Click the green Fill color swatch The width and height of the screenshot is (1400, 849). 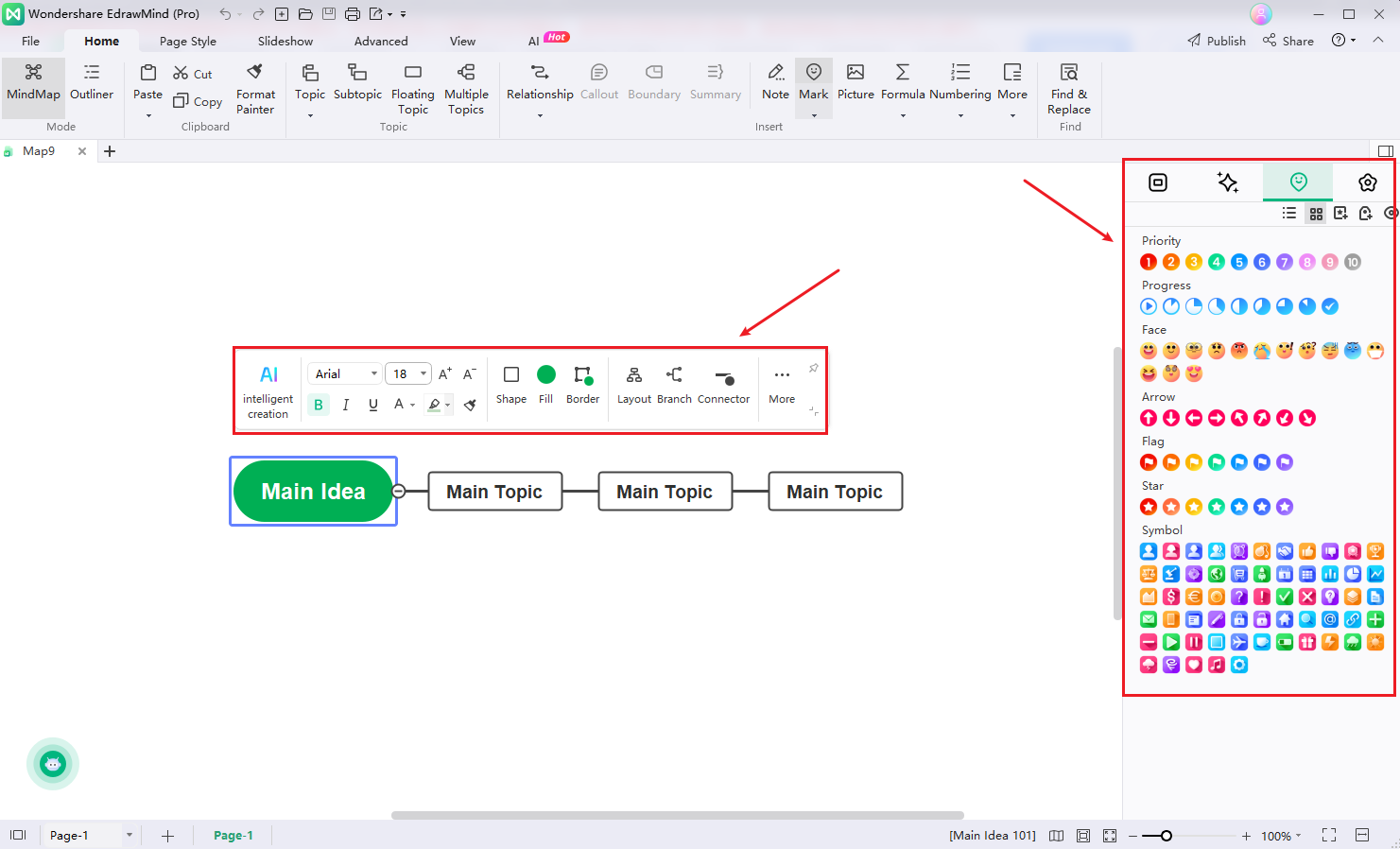click(x=545, y=374)
